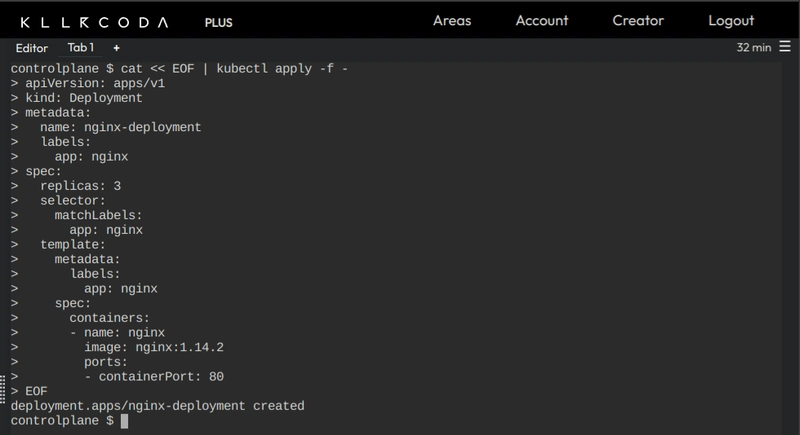Open the Account page
The height and width of the screenshot is (435, 800).
point(542,20)
